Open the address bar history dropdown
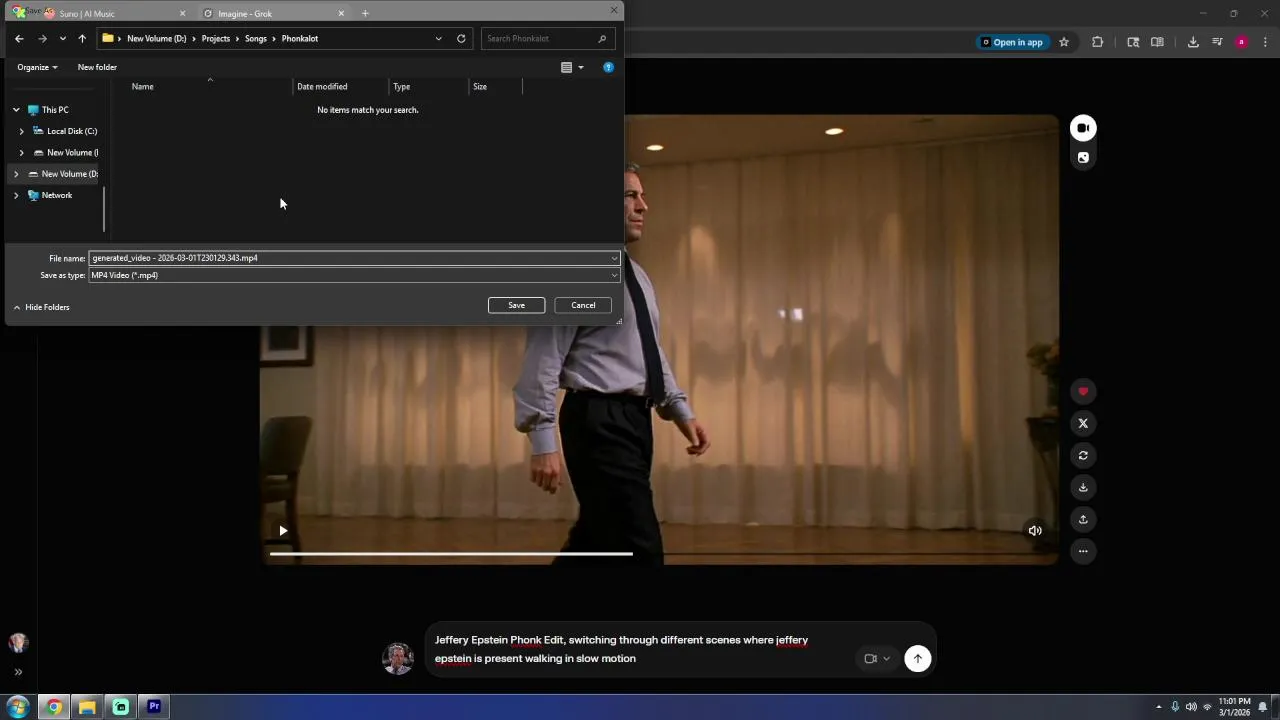This screenshot has height=720, width=1280. click(438, 38)
